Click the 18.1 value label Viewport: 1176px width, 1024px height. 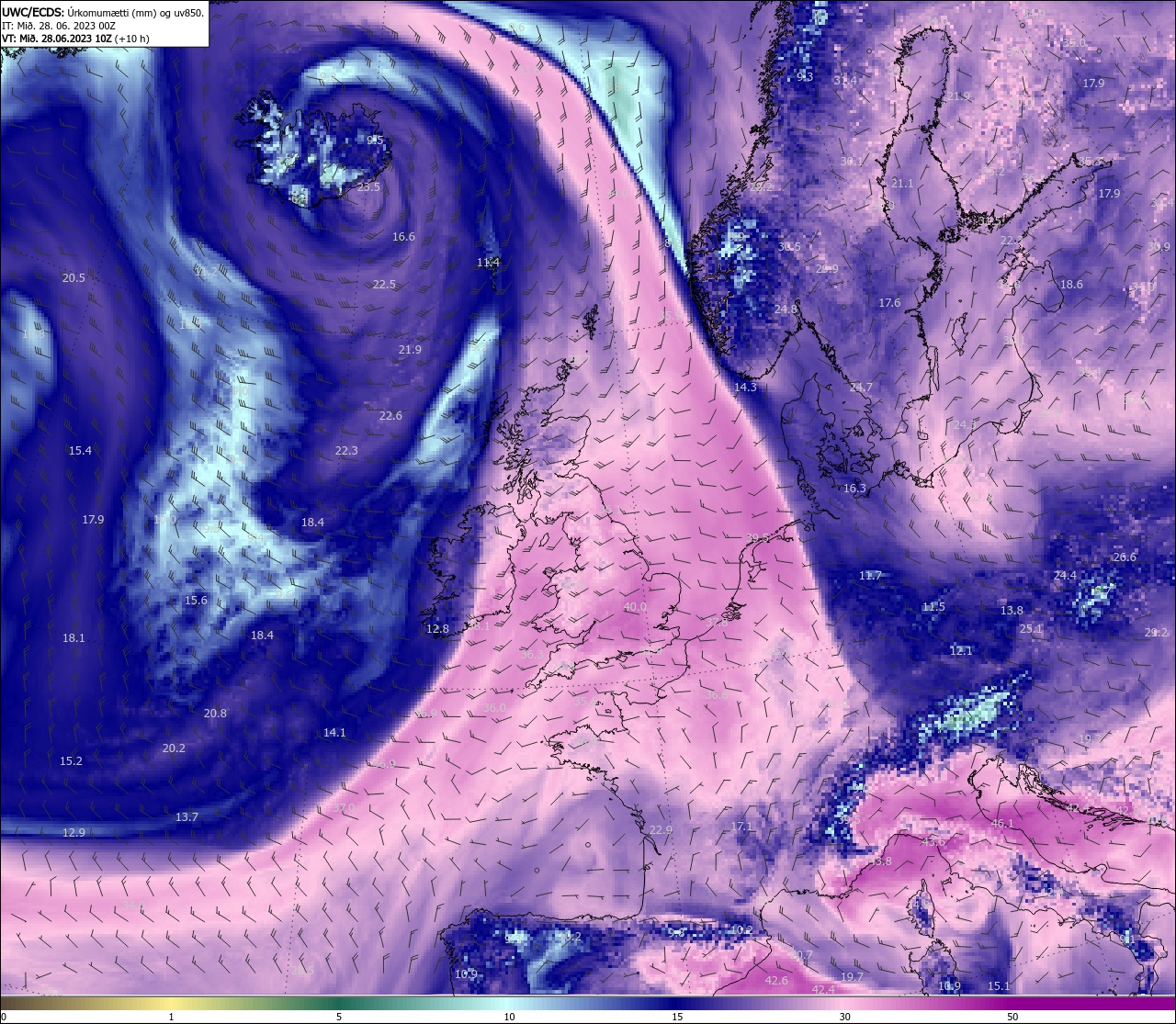click(x=73, y=638)
